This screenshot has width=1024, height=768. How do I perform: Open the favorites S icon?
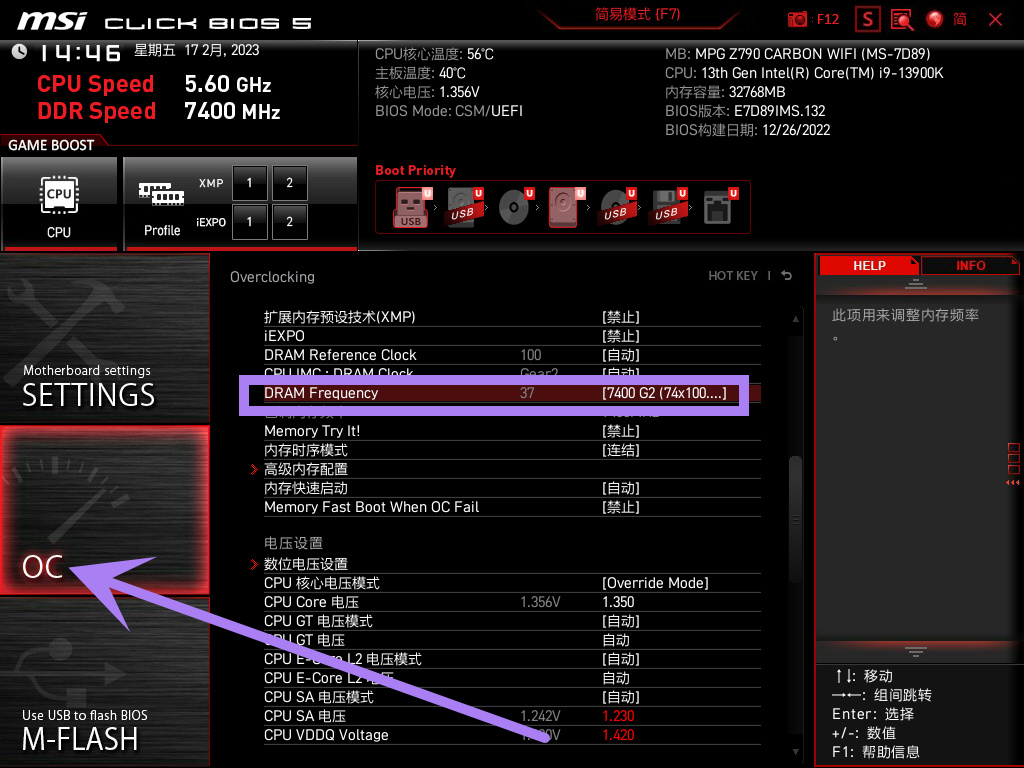pos(867,20)
